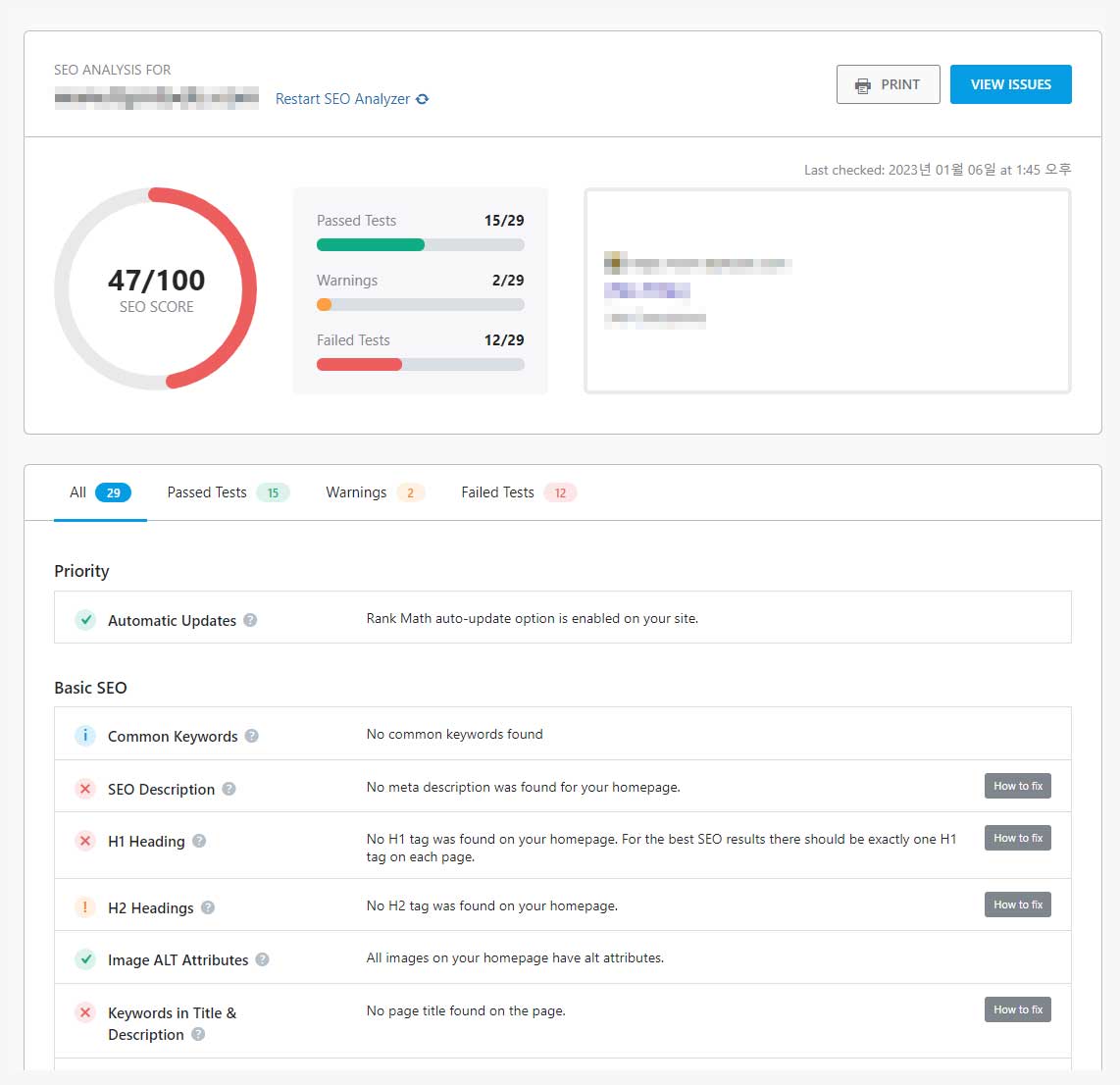Click the red failed icon for SEO Description
Viewport: 1120px width, 1085px height.
(x=85, y=789)
